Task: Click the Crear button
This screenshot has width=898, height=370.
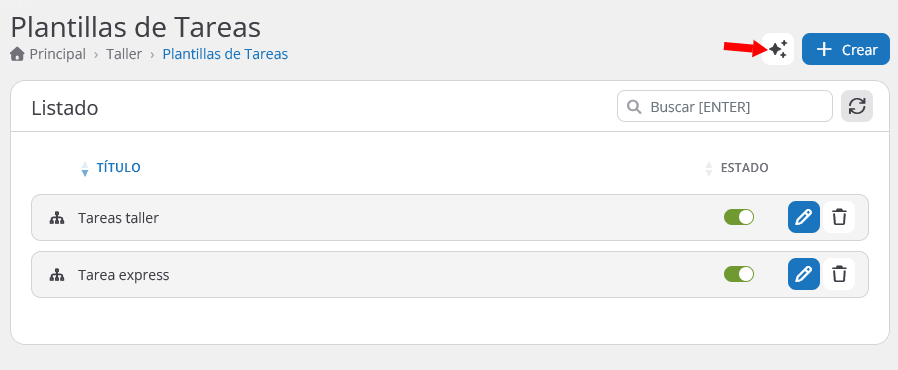Action: tap(846, 49)
